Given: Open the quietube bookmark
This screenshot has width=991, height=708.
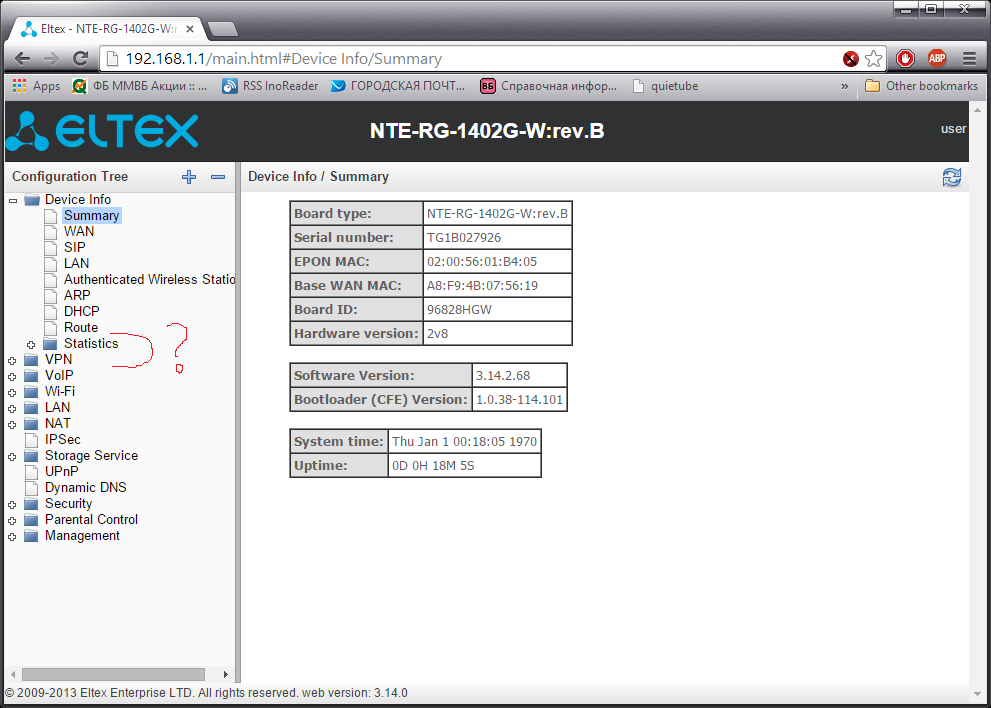Looking at the screenshot, I should 665,86.
